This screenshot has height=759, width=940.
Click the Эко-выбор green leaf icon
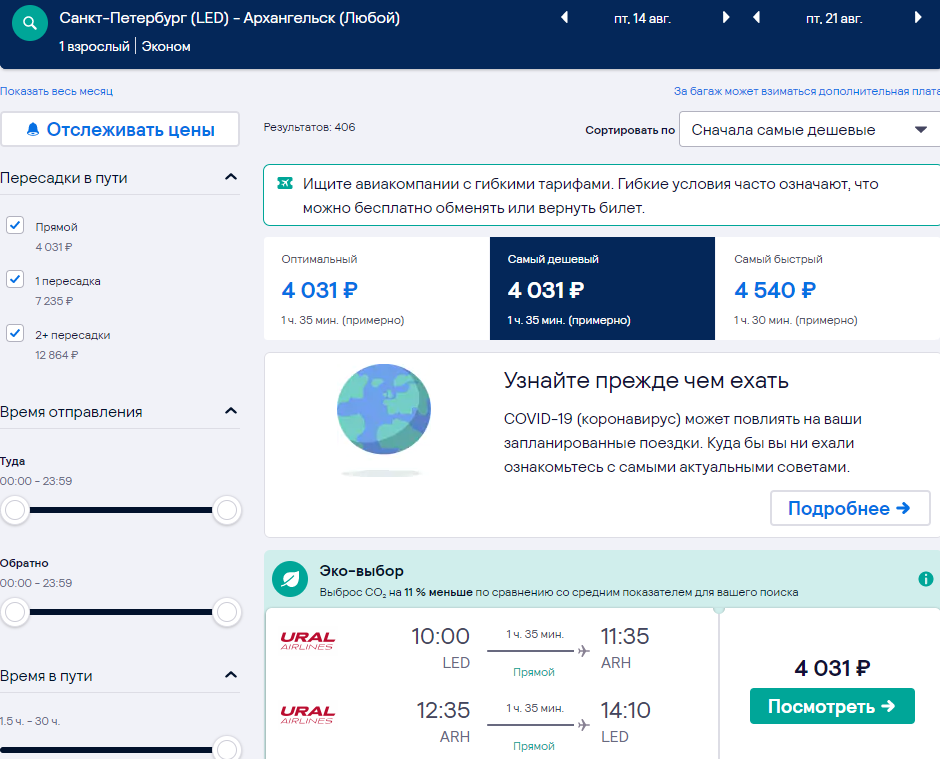coord(290,579)
